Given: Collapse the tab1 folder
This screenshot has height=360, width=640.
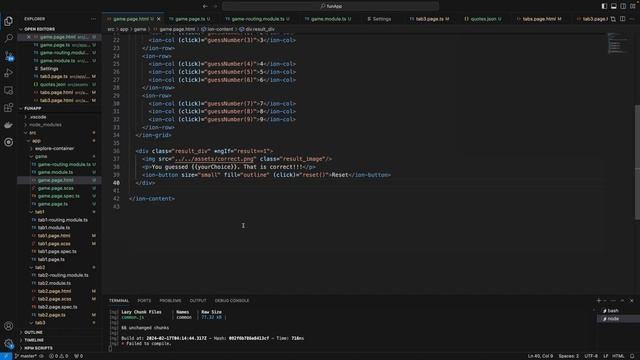Looking at the screenshot, I should [59, 212].
